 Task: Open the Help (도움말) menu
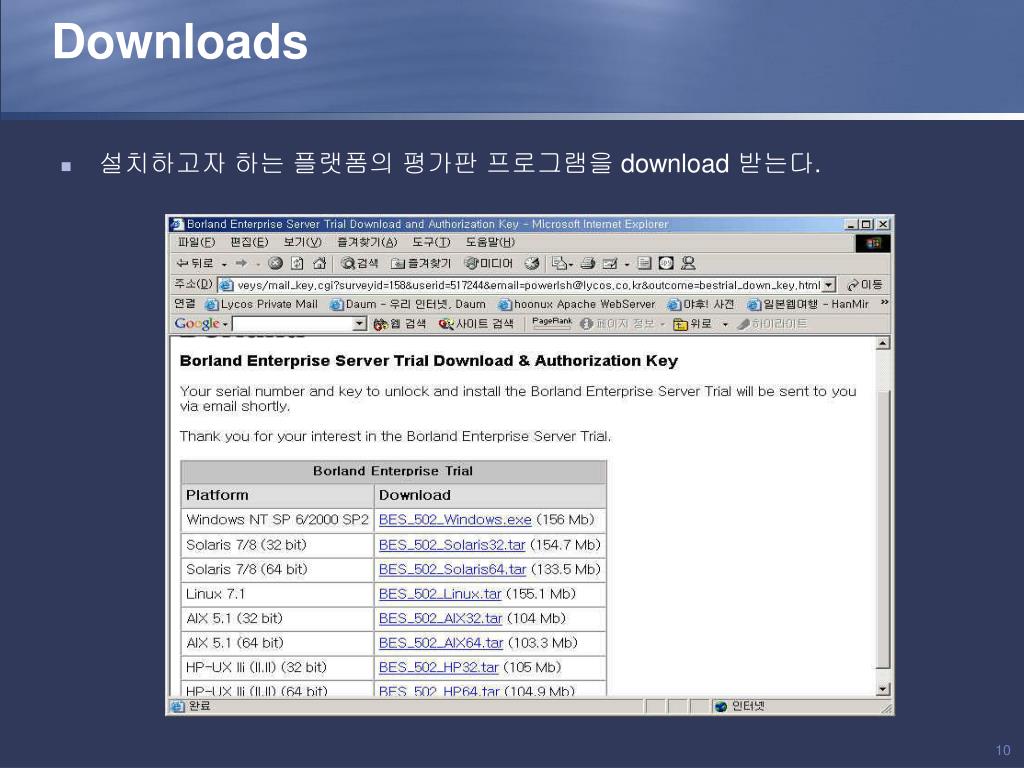tap(490, 242)
